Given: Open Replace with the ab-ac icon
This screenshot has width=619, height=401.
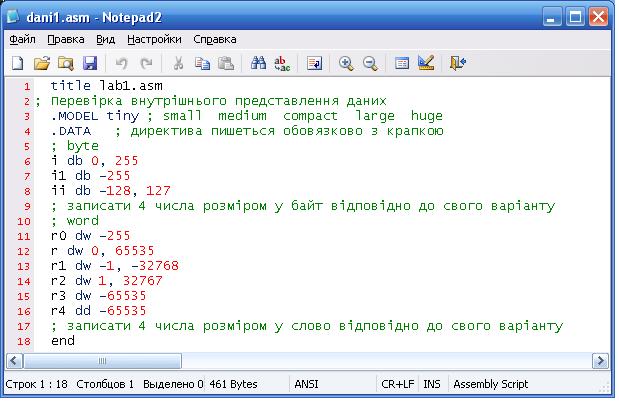Looking at the screenshot, I should pyautogui.click(x=282, y=63).
